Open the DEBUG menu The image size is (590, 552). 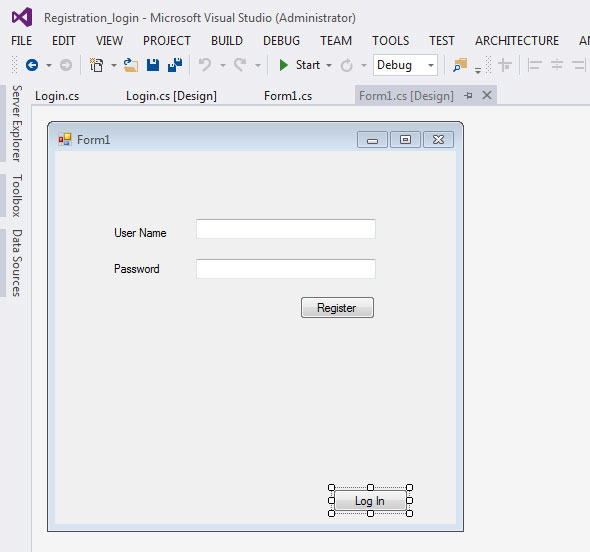tap(281, 41)
